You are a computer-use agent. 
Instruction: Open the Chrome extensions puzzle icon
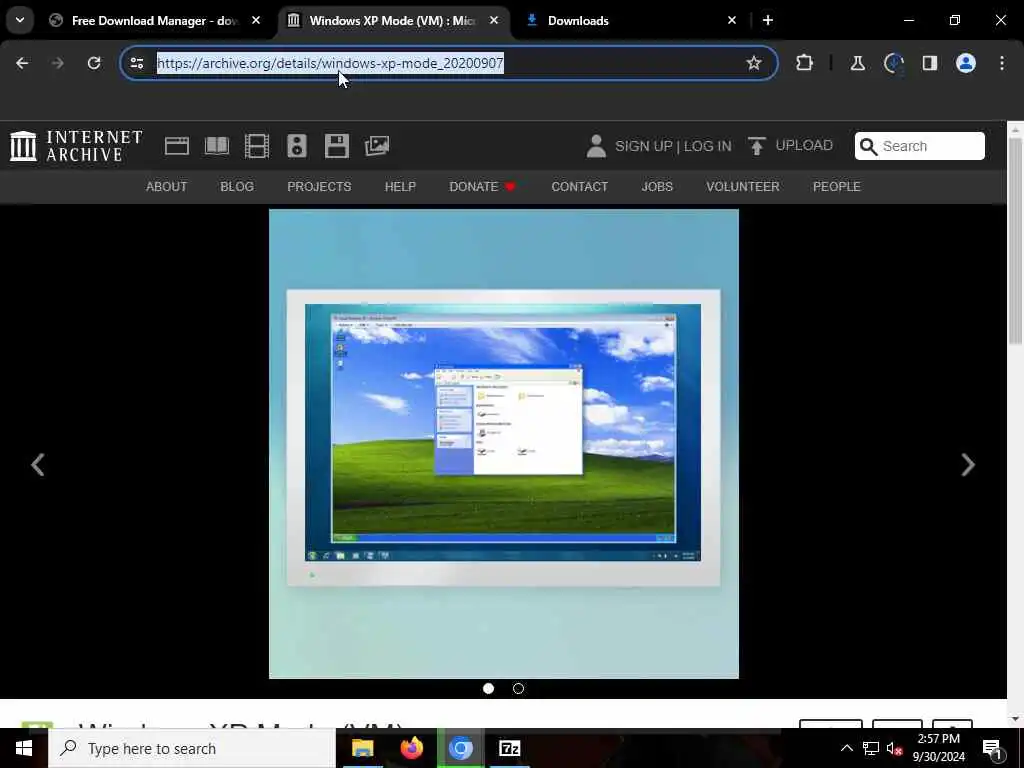pyautogui.click(x=805, y=63)
